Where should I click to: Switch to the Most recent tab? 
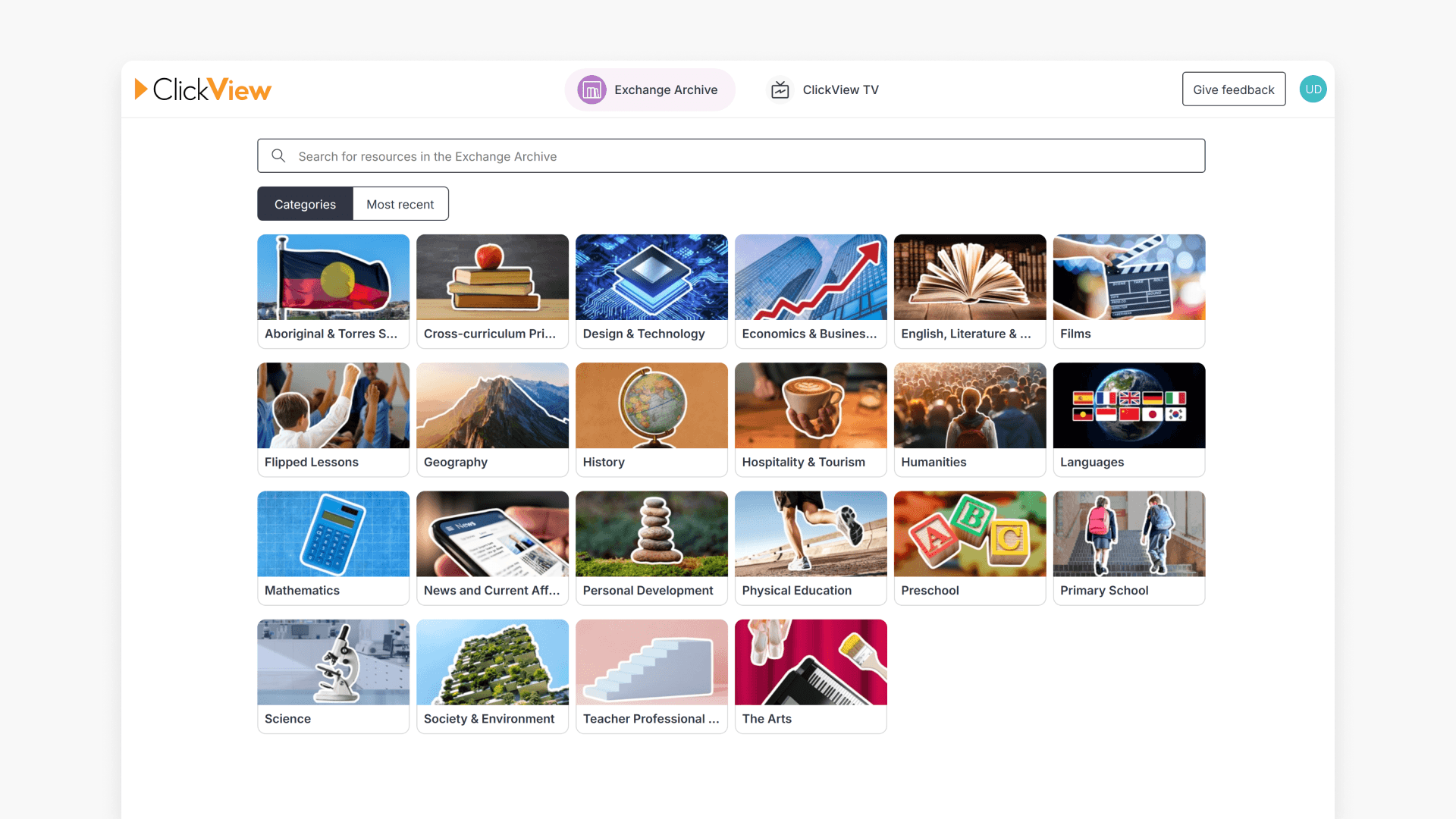pos(400,203)
